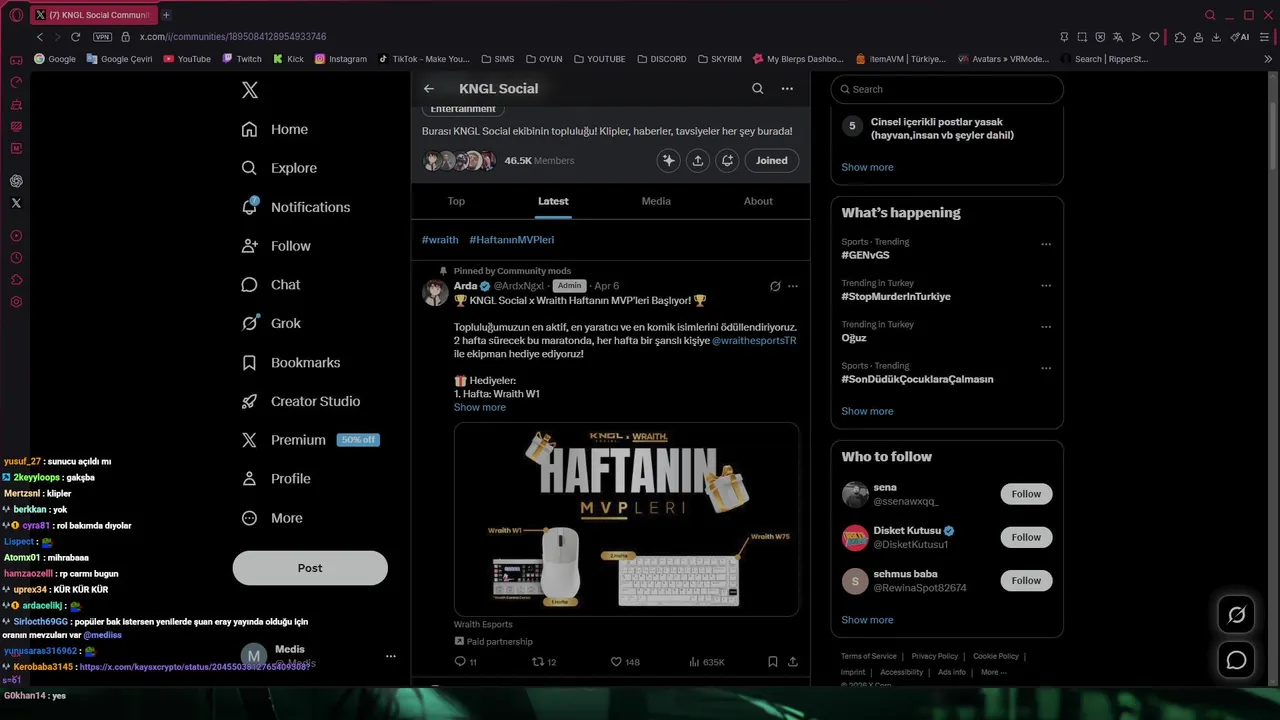Open options for the Oğuz trend

click(1046, 326)
